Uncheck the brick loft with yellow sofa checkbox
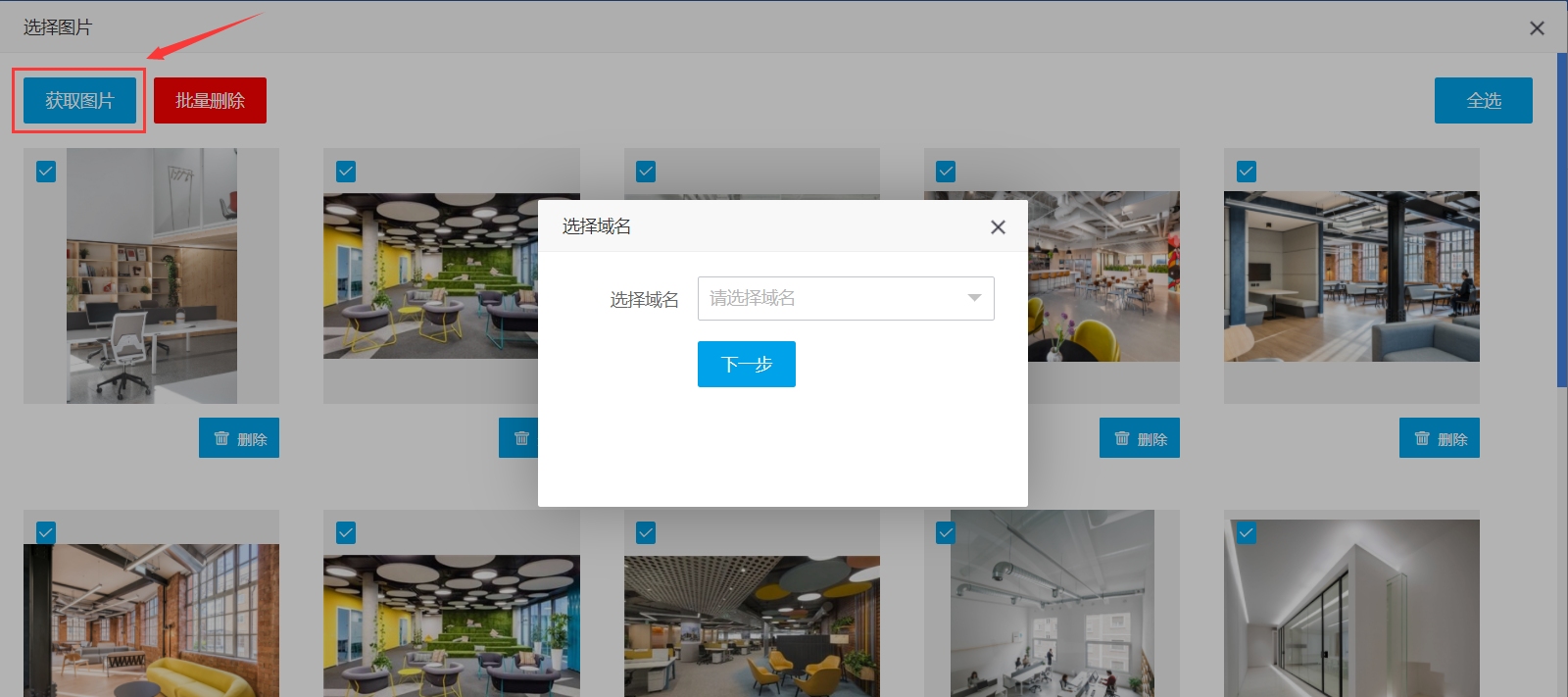The height and width of the screenshot is (697, 1568). pos(46,532)
